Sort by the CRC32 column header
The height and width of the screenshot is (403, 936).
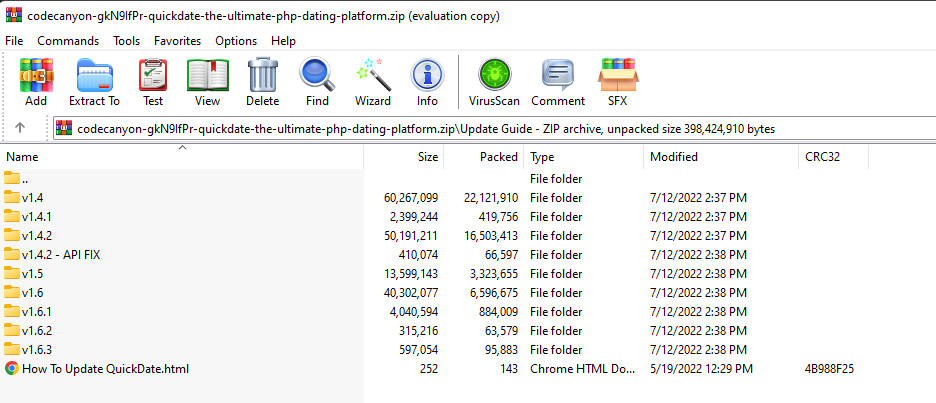(833, 156)
